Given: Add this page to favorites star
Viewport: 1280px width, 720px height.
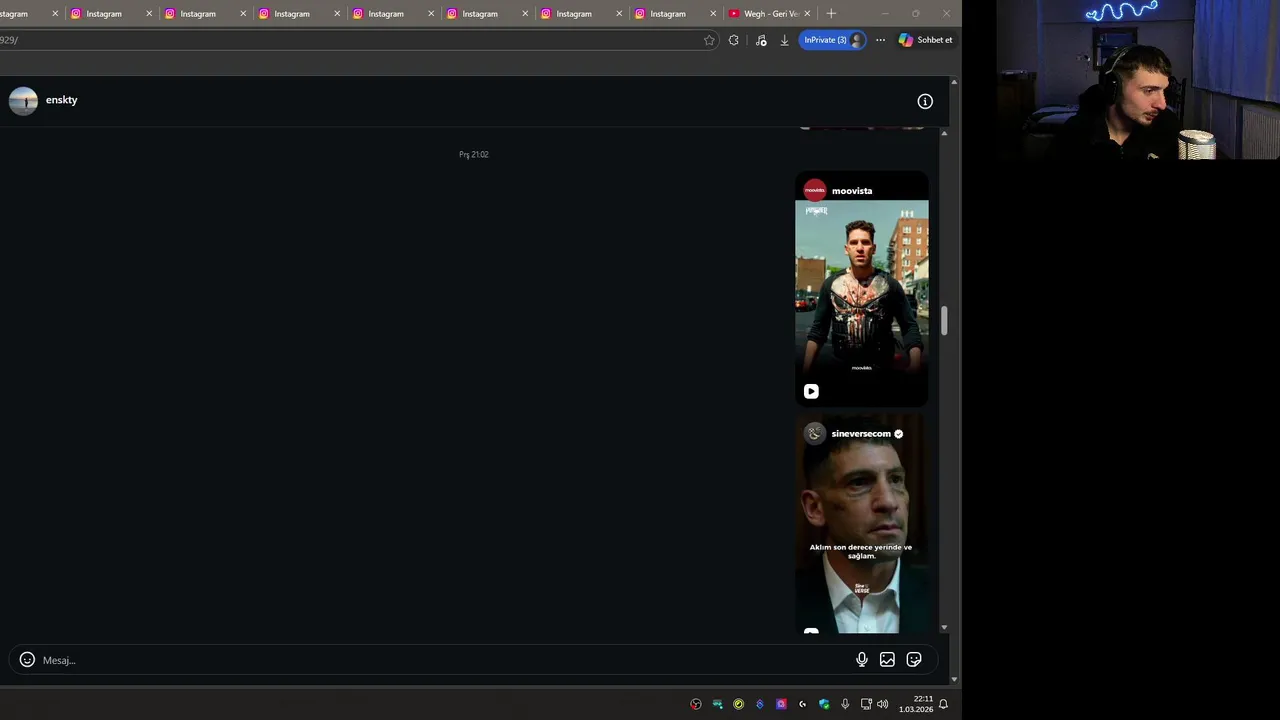Looking at the screenshot, I should [x=709, y=40].
